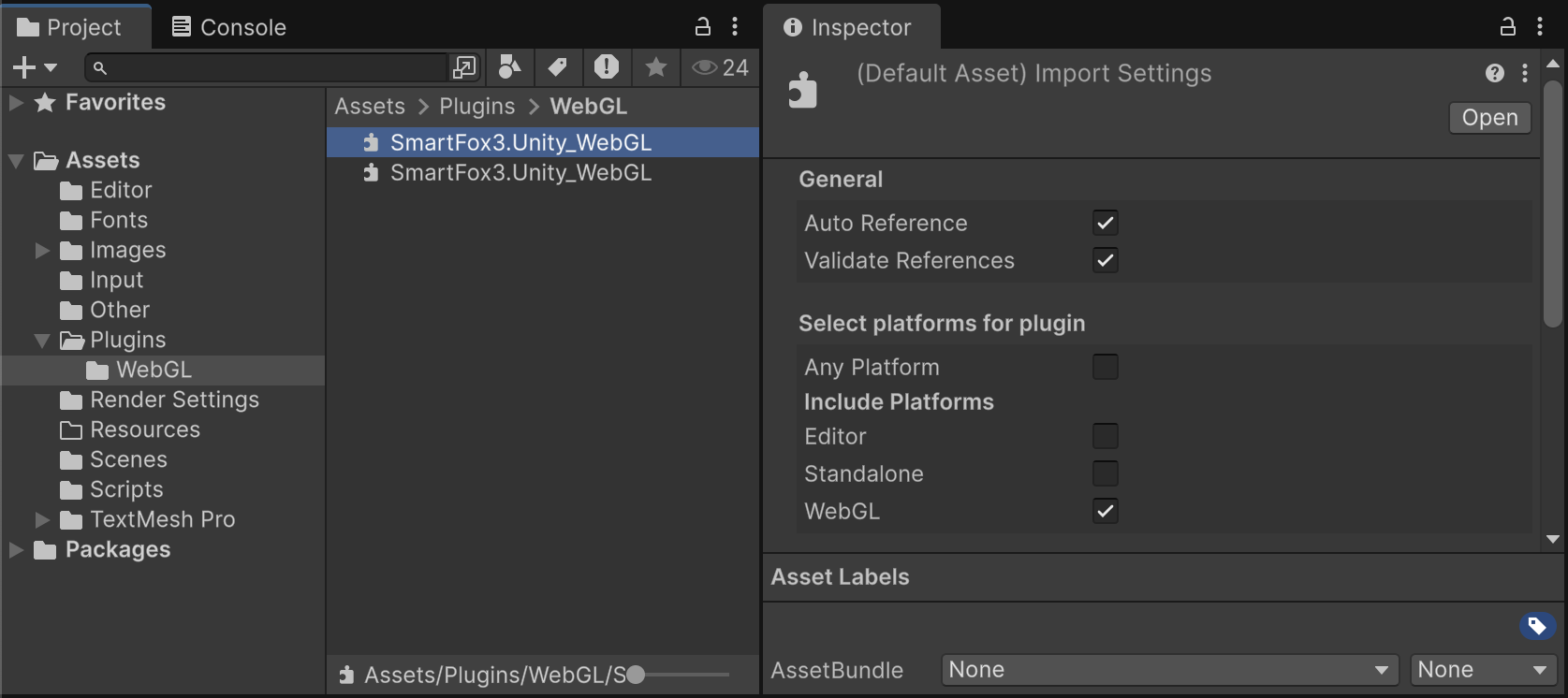Open the import settings three-dot menu
This screenshot has height=698, width=1568.
[x=1525, y=73]
